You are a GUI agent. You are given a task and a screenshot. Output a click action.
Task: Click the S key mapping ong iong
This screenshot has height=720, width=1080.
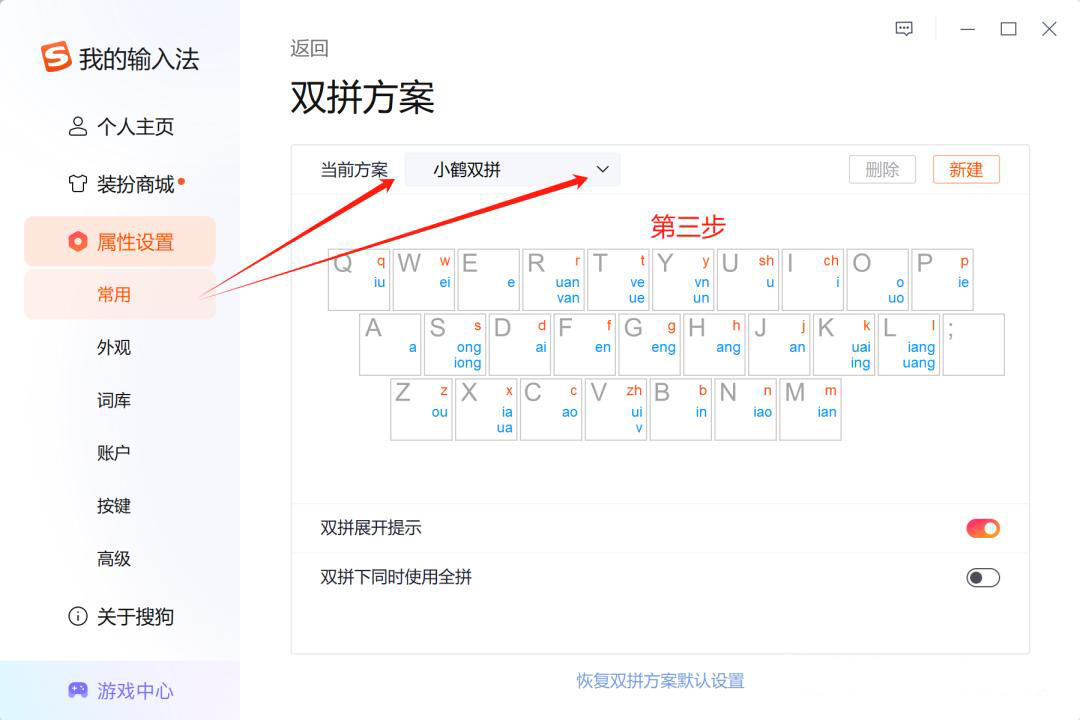455,344
